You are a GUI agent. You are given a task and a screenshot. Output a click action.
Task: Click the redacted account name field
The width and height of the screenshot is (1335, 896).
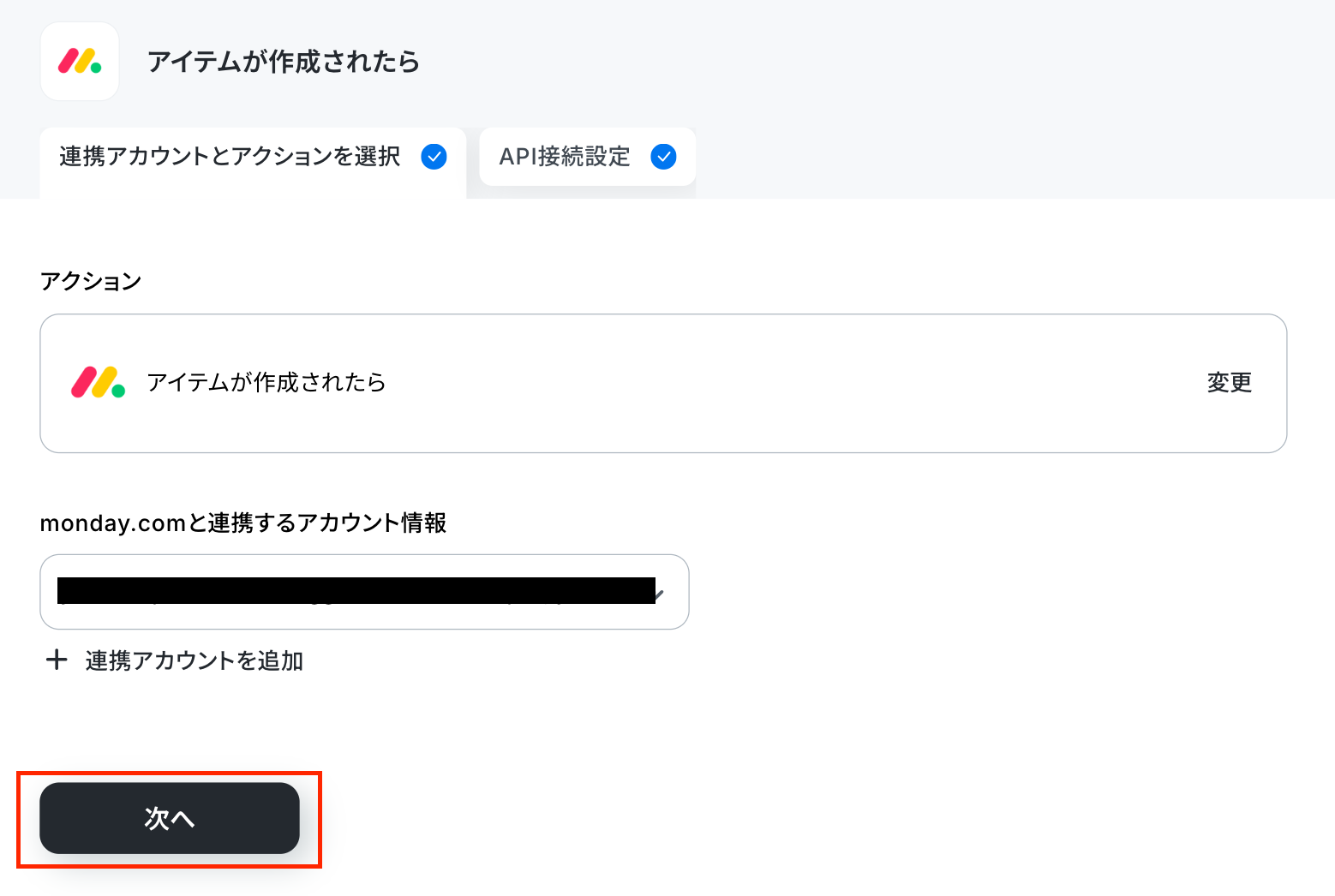coord(356,591)
